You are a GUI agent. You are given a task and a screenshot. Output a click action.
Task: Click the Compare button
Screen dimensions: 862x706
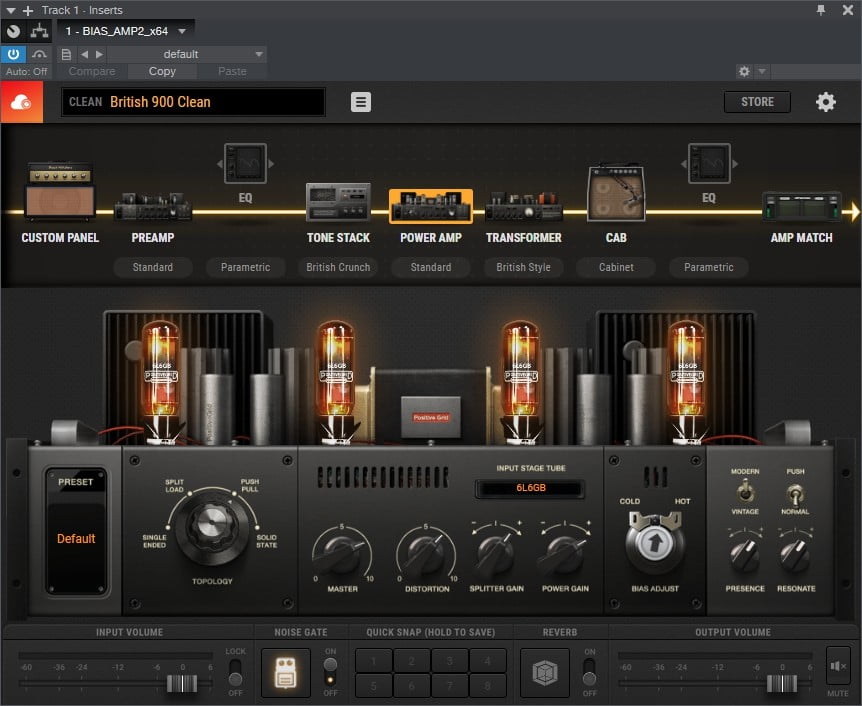[92, 71]
